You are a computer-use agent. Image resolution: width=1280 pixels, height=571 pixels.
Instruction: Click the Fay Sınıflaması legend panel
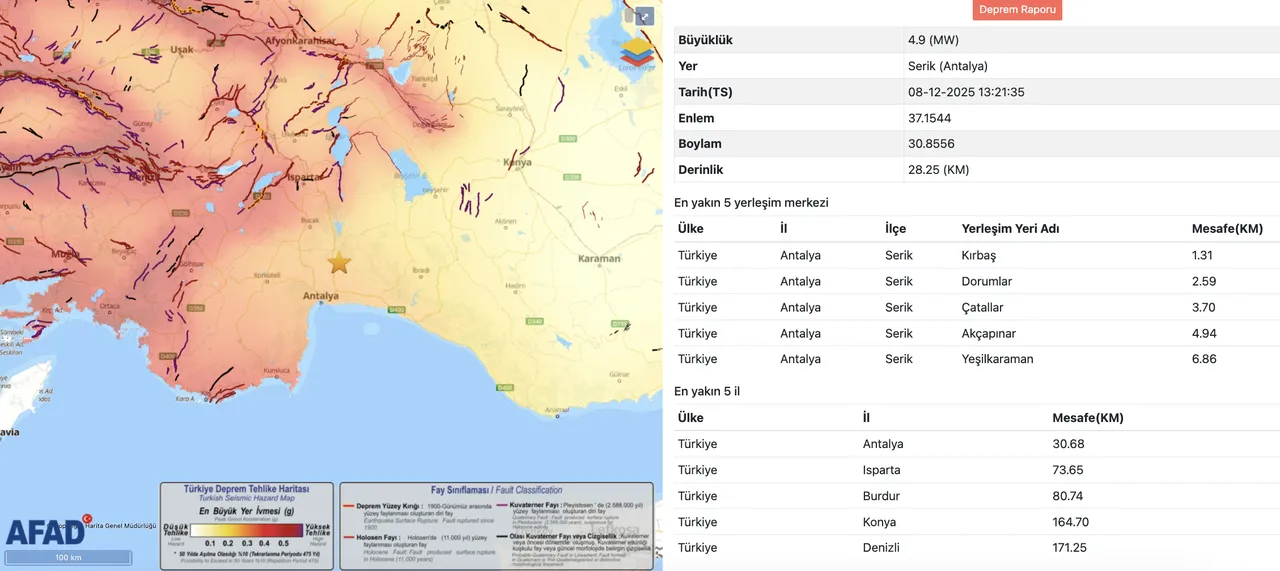(x=496, y=526)
